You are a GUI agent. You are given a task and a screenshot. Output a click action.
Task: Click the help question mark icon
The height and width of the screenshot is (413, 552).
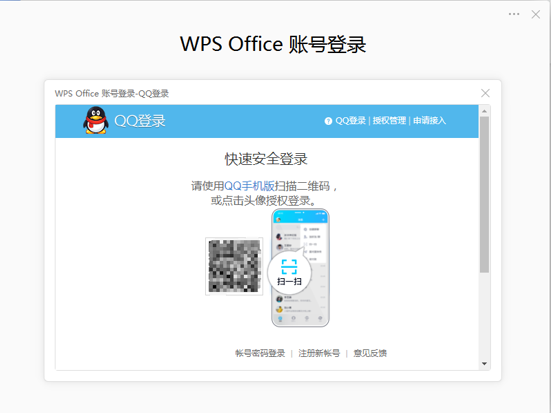(328, 121)
